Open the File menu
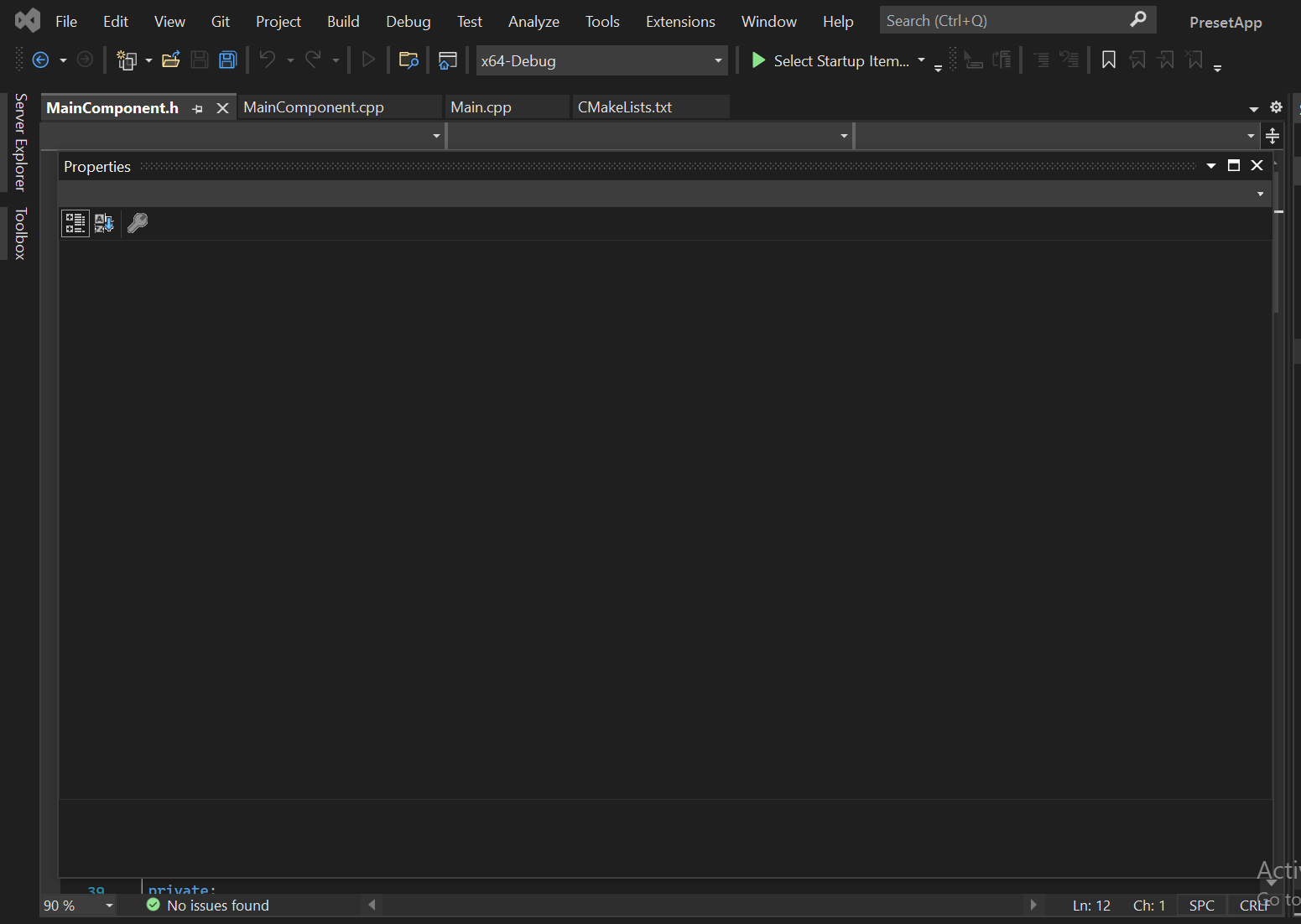 pyautogui.click(x=66, y=22)
